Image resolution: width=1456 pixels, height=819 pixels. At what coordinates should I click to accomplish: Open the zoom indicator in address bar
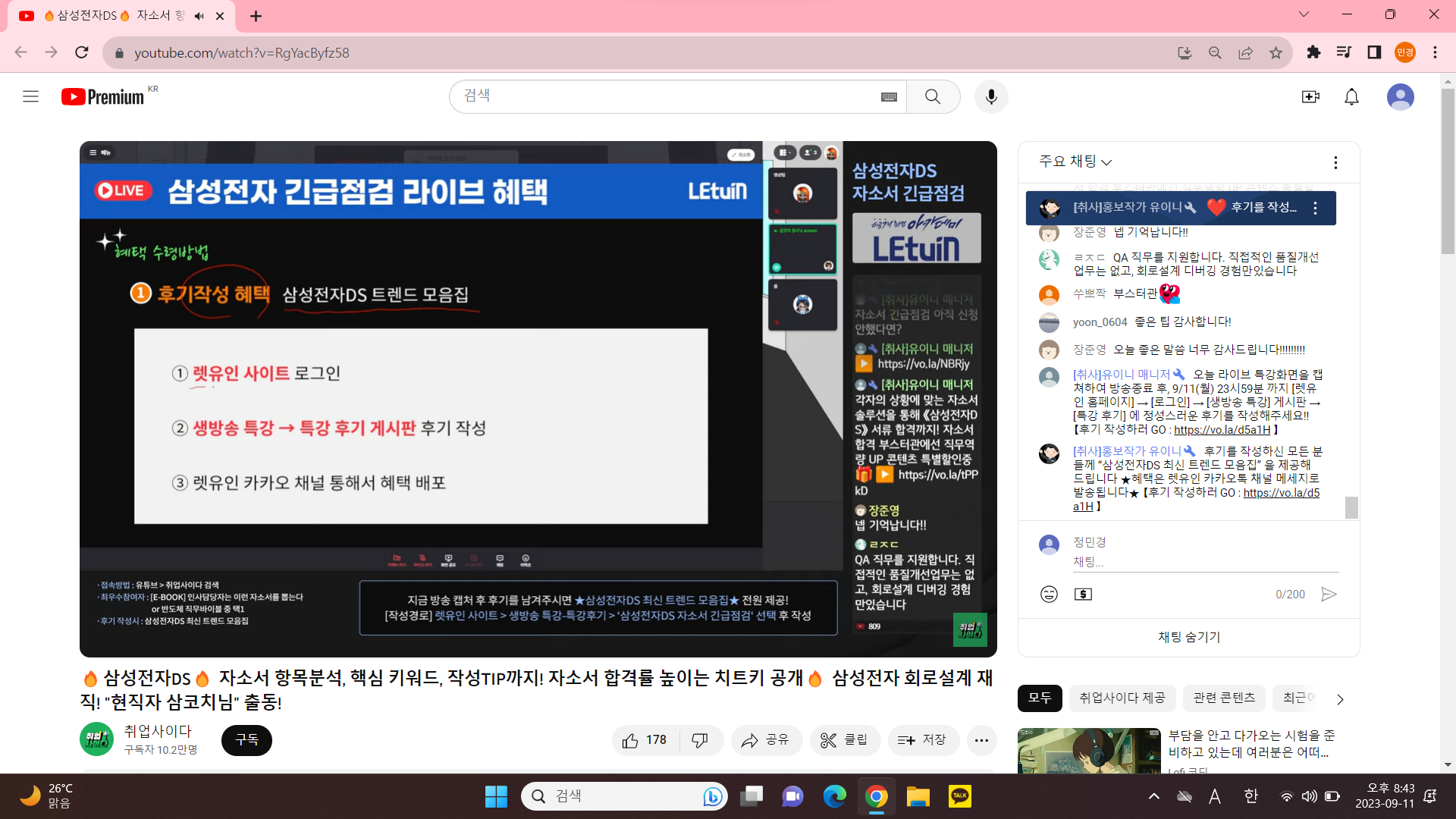click(1215, 52)
